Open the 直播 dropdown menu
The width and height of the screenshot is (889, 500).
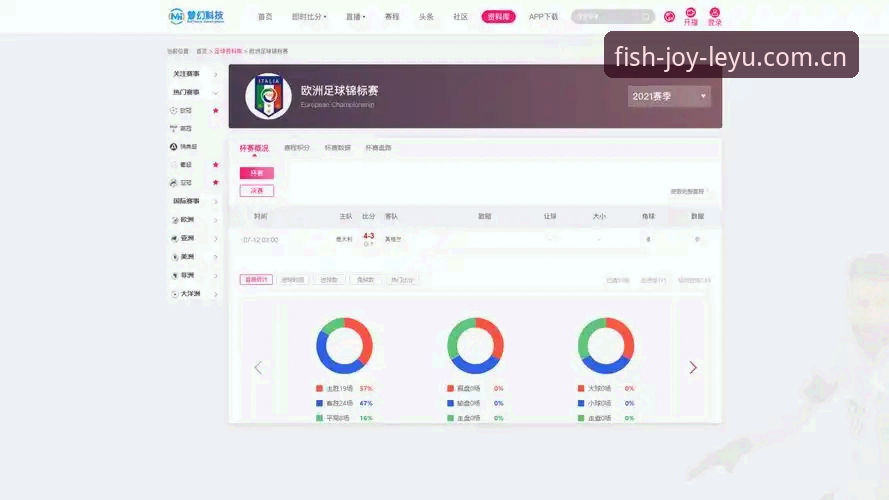[x=355, y=17]
